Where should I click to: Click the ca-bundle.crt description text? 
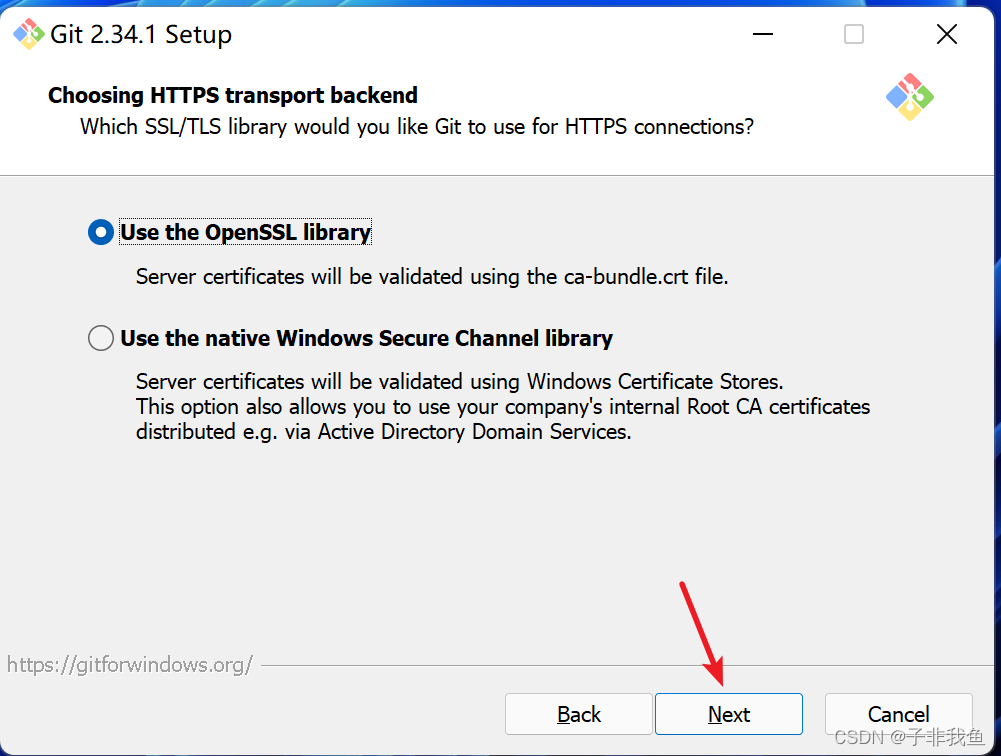[x=432, y=276]
